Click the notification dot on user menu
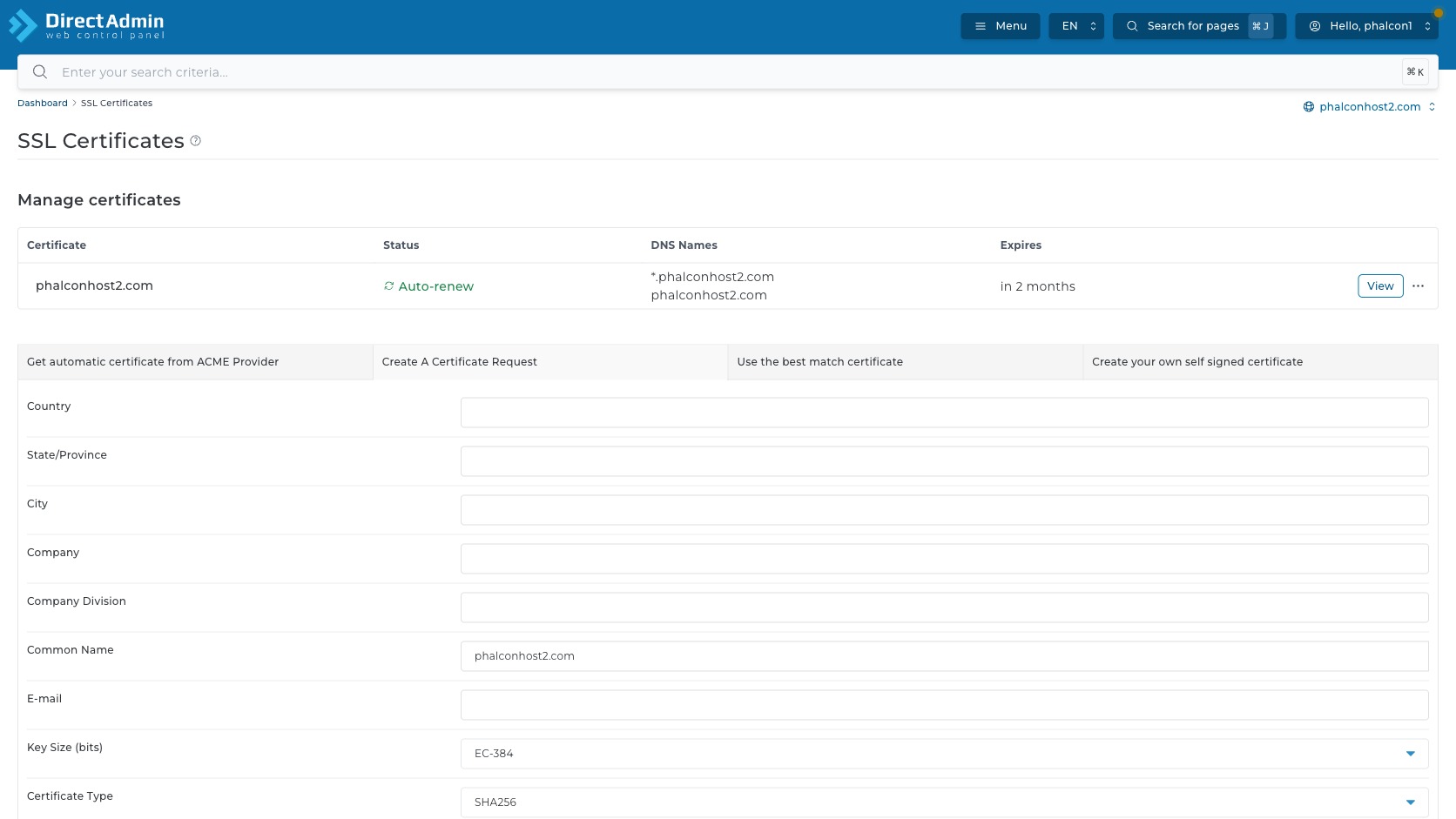The image size is (1456, 819). [x=1439, y=14]
